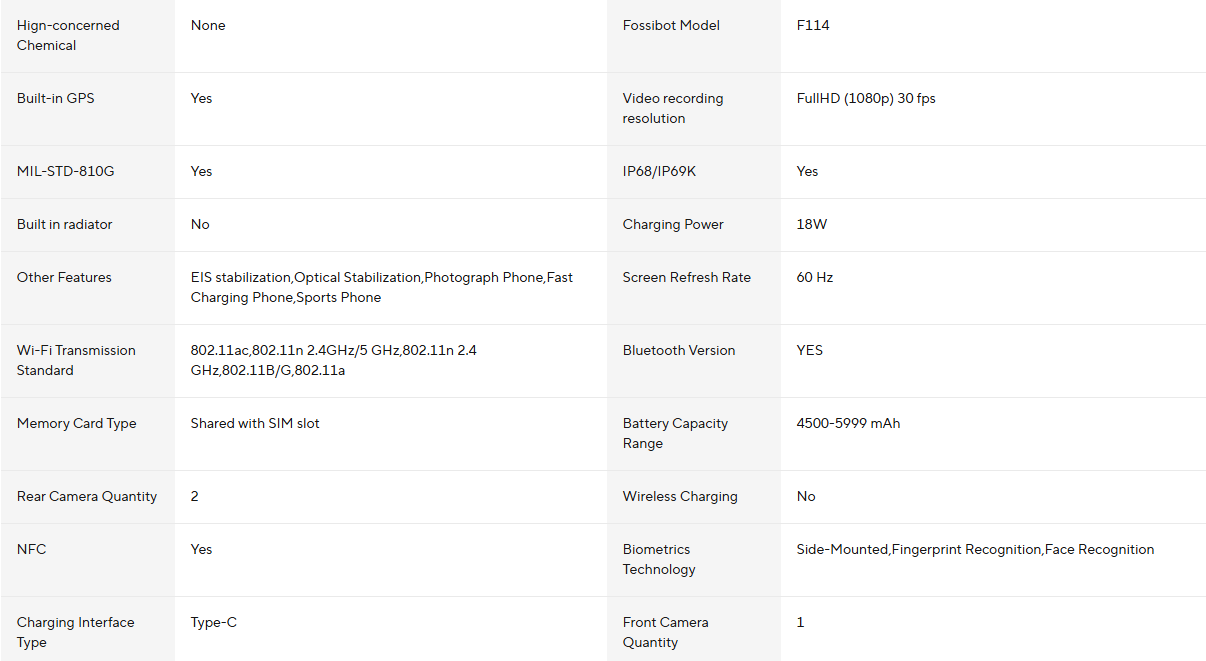Select the 18W charging power value
This screenshot has width=1206, height=661.
[812, 225]
